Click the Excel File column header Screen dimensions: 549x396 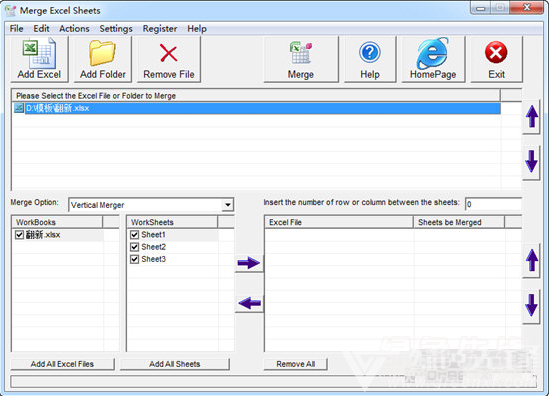[339, 222]
